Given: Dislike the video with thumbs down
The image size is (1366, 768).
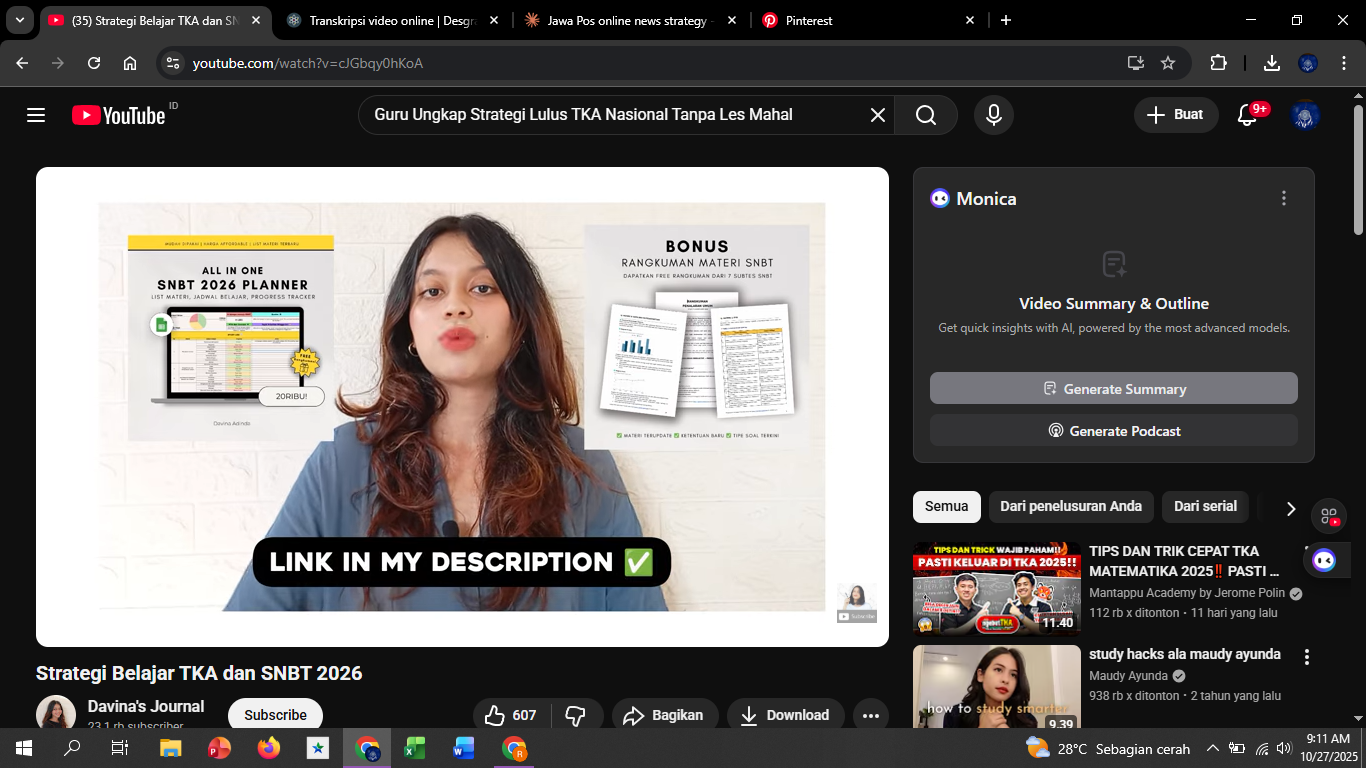Looking at the screenshot, I should click(575, 715).
